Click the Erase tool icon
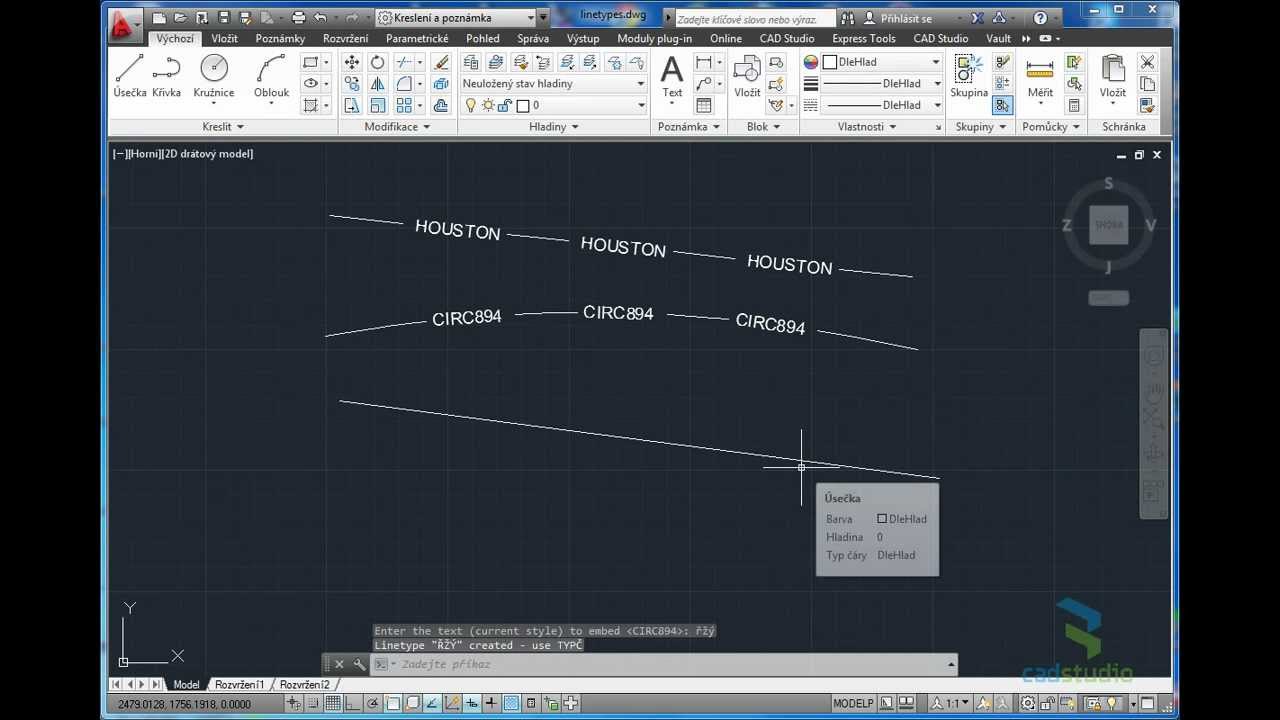The image size is (1280, 720). [442, 62]
